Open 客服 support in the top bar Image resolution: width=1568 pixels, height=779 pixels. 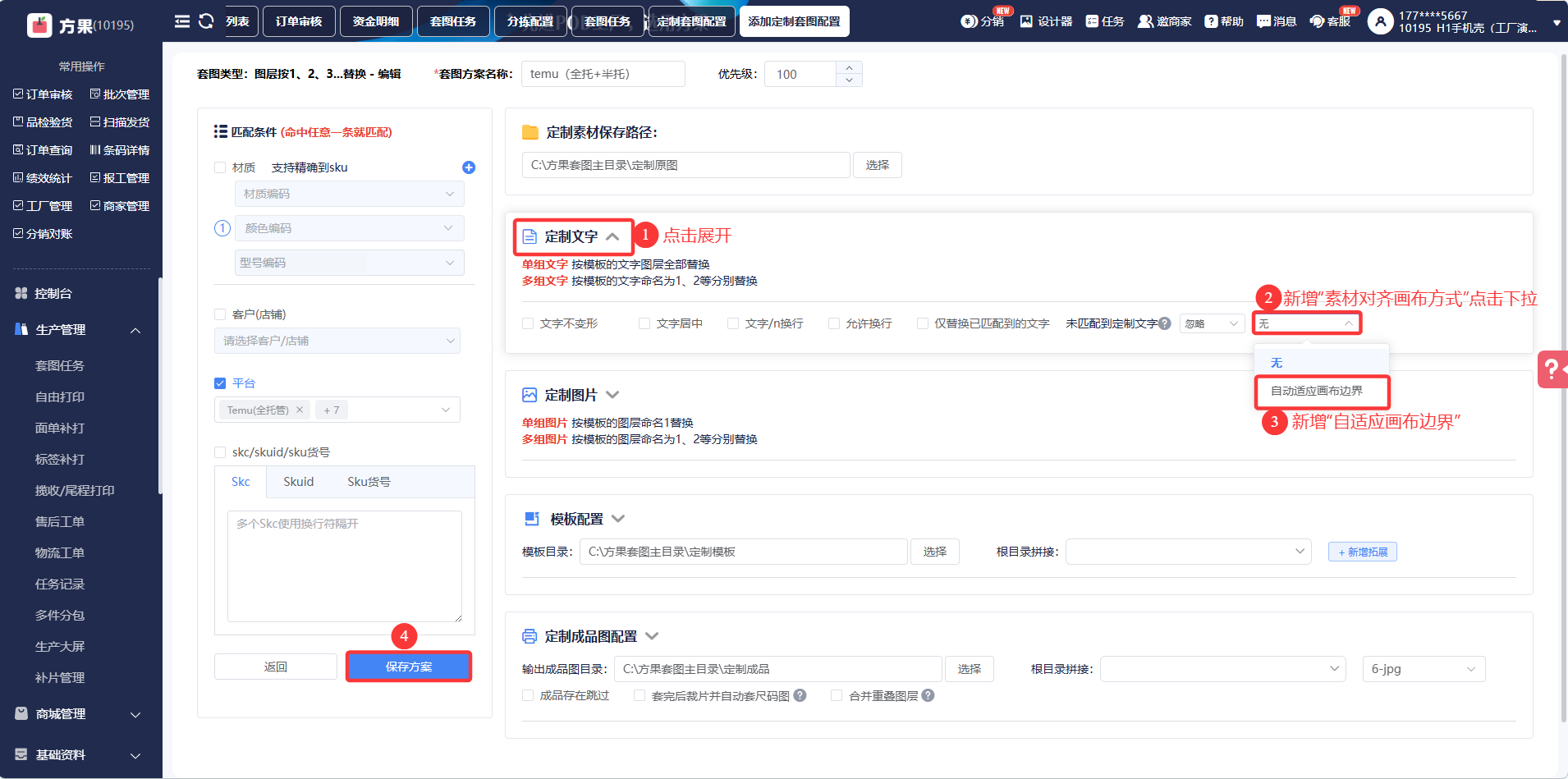[1330, 21]
